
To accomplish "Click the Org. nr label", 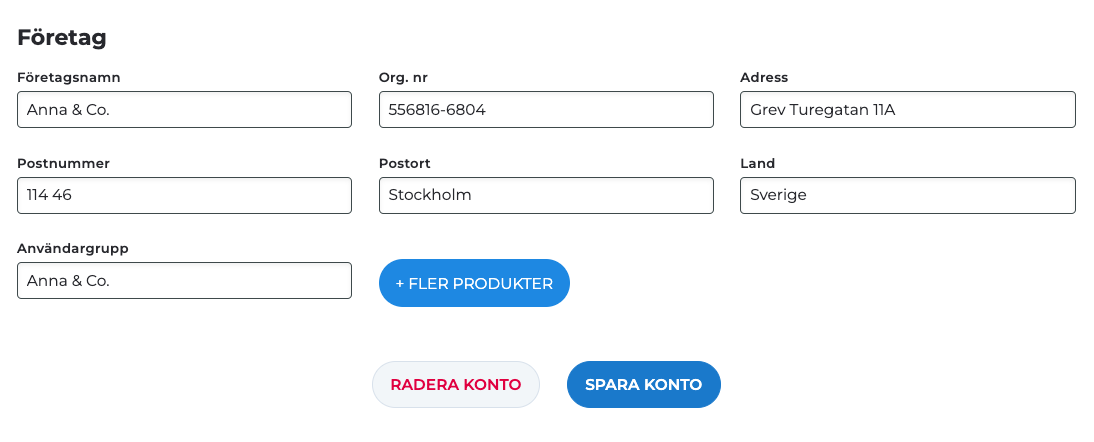I will point(403,78).
